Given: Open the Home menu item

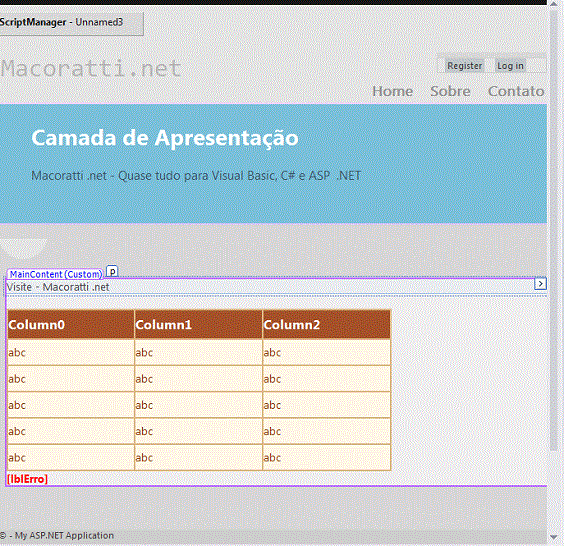Looking at the screenshot, I should pos(392,91).
